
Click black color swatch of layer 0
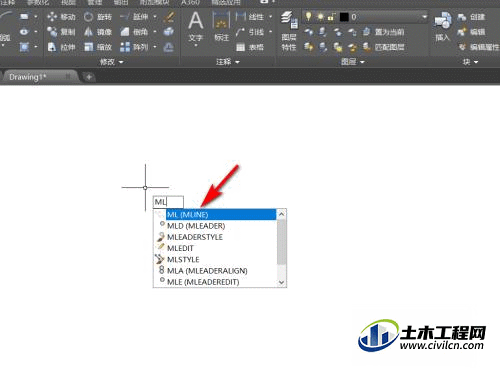click(344, 17)
